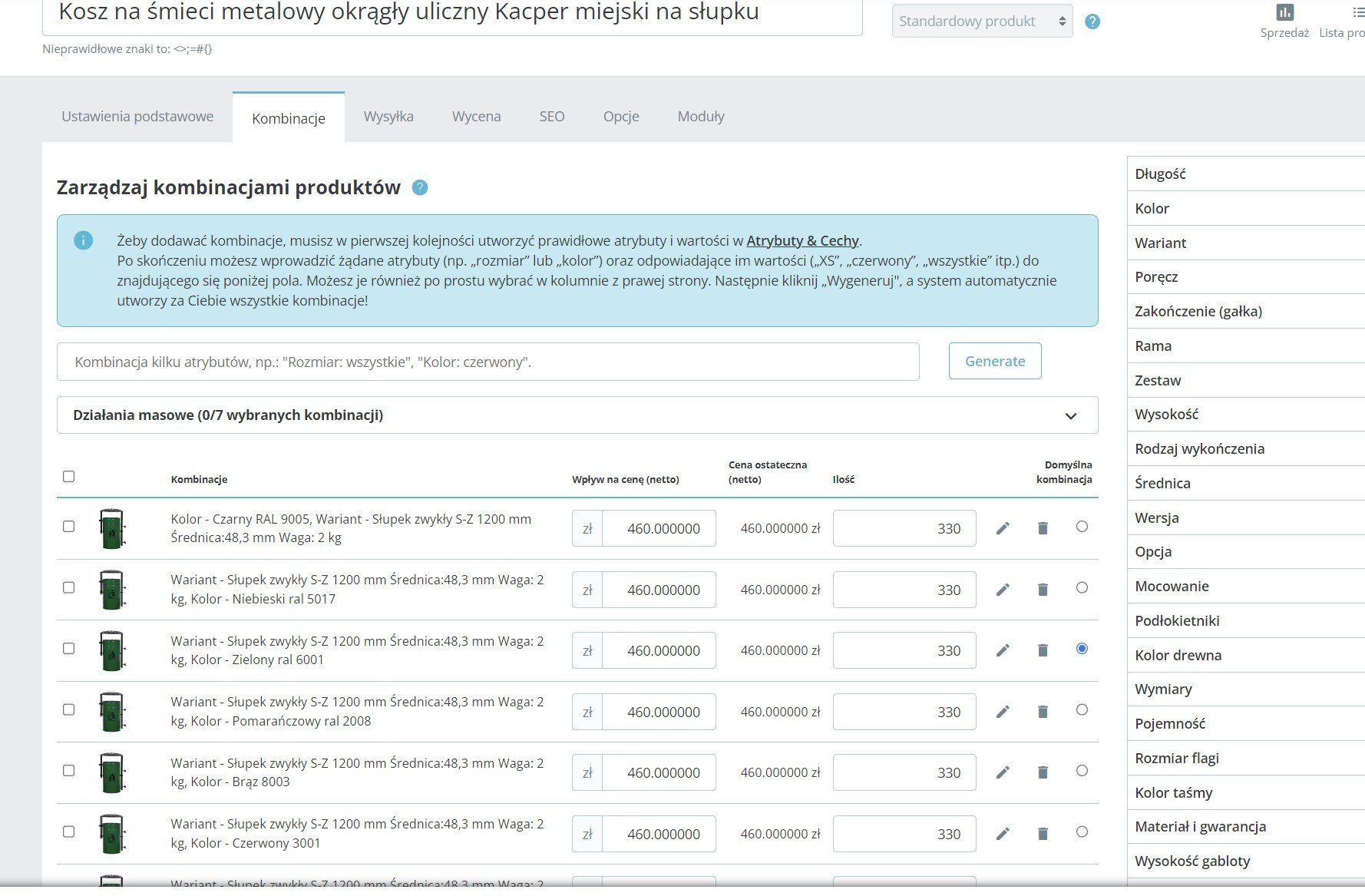Click the Sprzedaż chart icon

(x=1284, y=12)
